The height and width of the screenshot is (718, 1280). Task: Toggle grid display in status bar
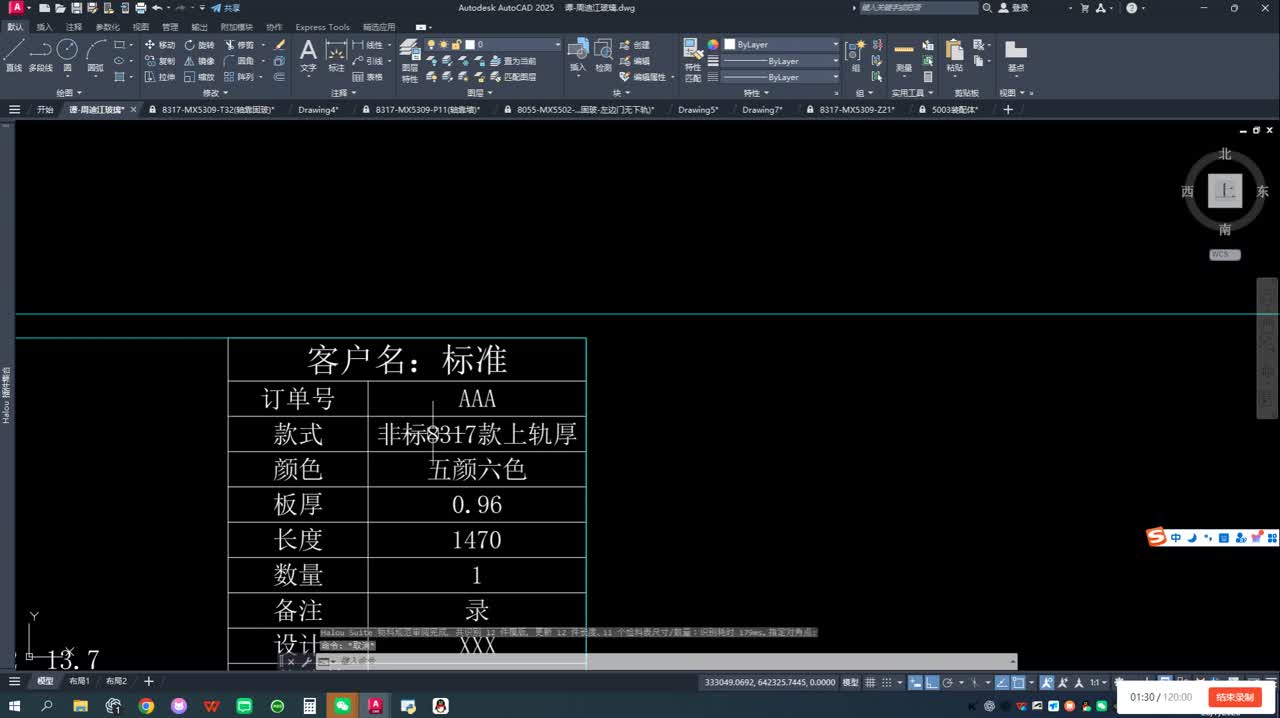[872, 682]
